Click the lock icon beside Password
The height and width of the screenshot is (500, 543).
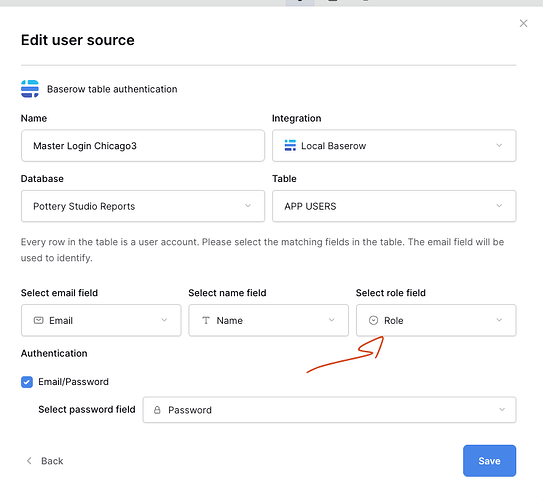pyautogui.click(x=157, y=410)
